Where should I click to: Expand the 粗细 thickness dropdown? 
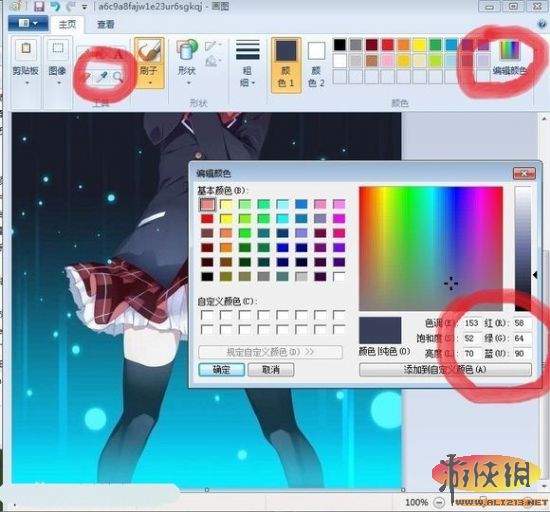point(248,77)
